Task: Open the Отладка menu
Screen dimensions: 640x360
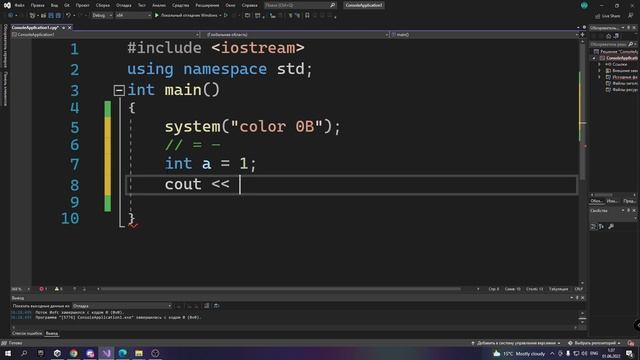Action: pos(123,5)
